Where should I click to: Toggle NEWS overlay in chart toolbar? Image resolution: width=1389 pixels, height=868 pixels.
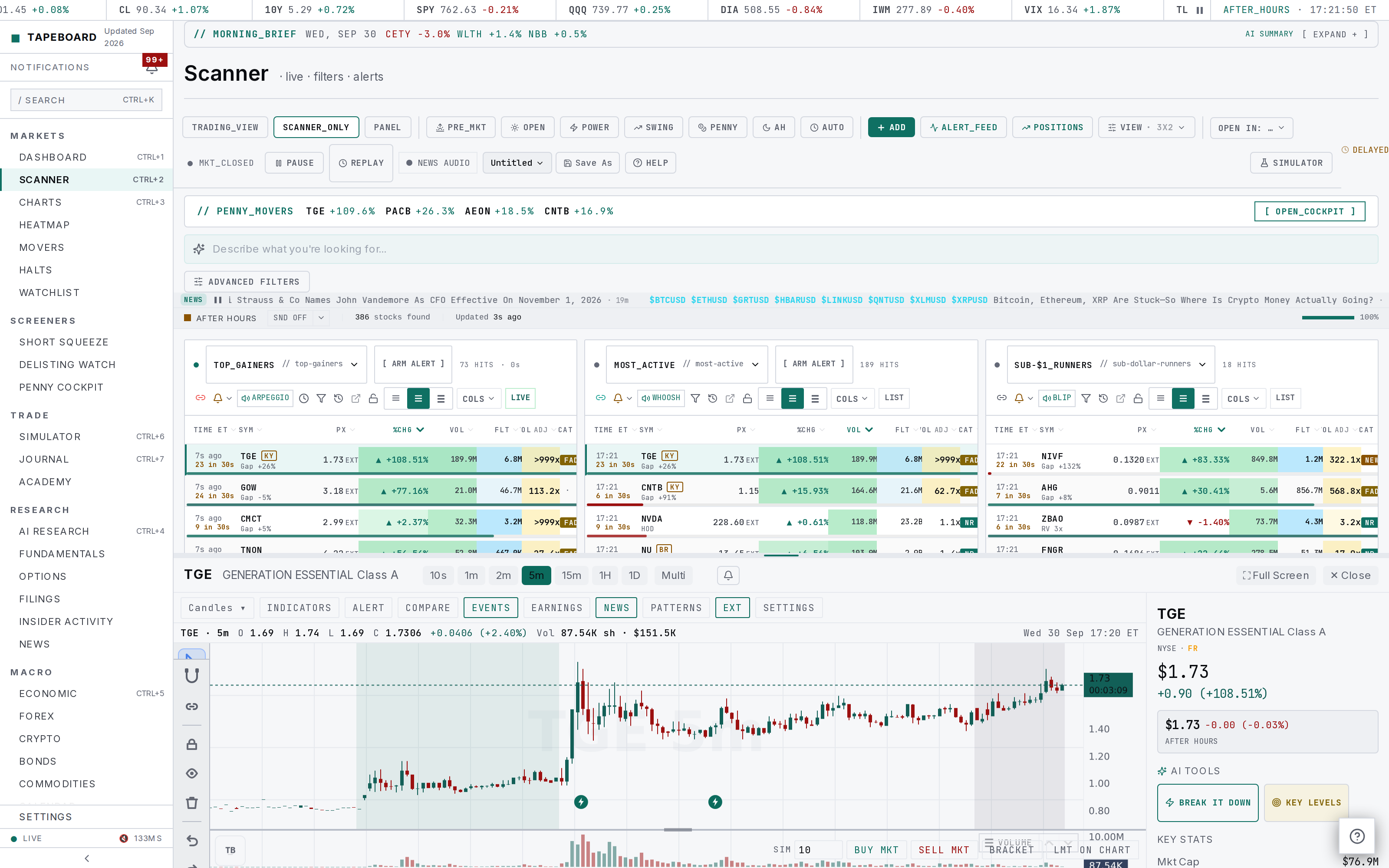click(x=616, y=608)
